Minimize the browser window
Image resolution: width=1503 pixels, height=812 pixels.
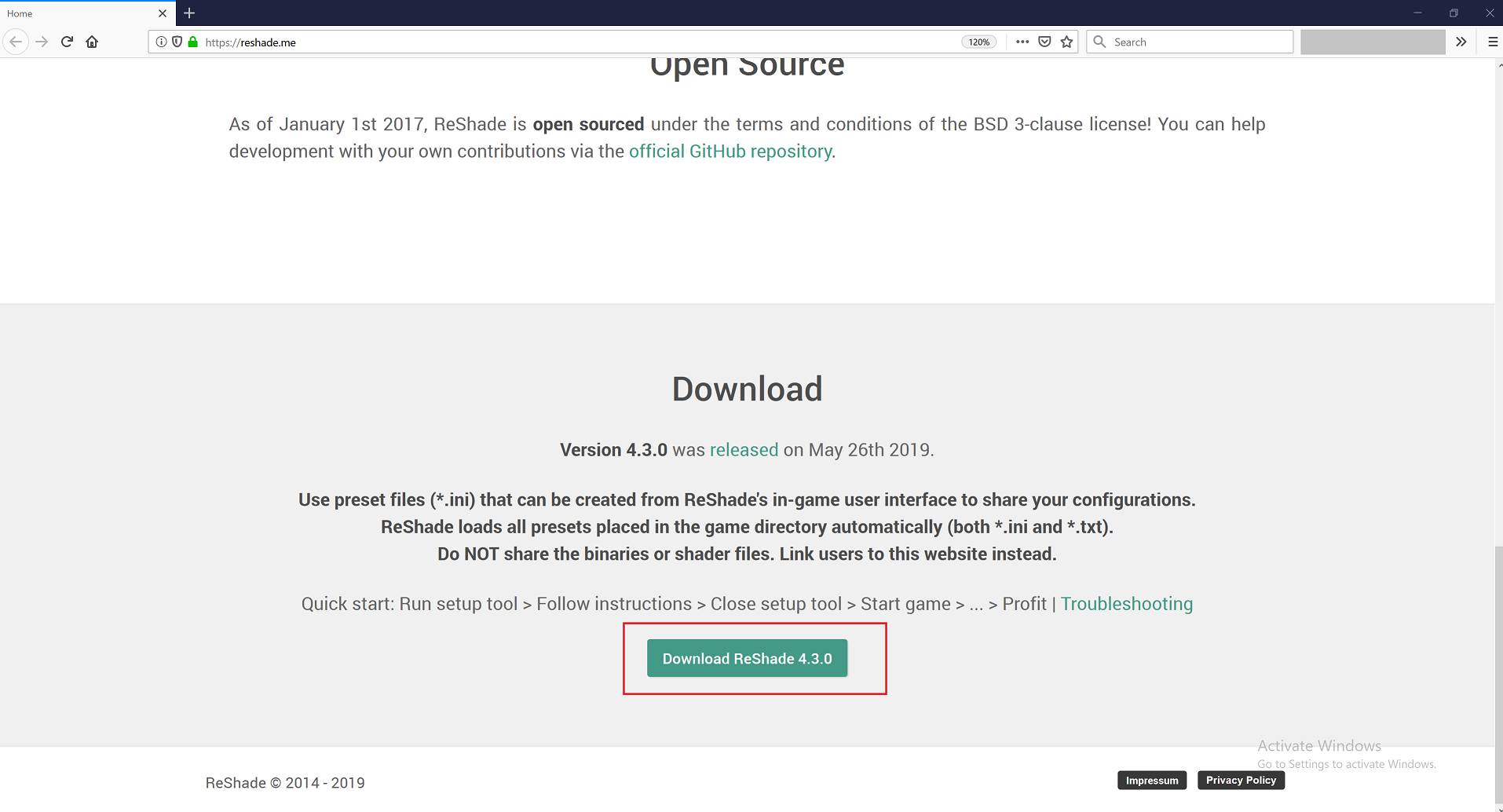[1417, 13]
